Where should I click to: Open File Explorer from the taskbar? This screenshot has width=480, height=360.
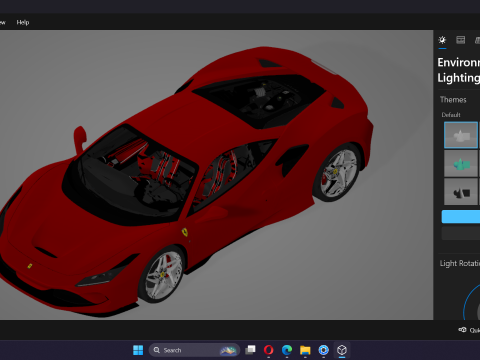pos(305,350)
